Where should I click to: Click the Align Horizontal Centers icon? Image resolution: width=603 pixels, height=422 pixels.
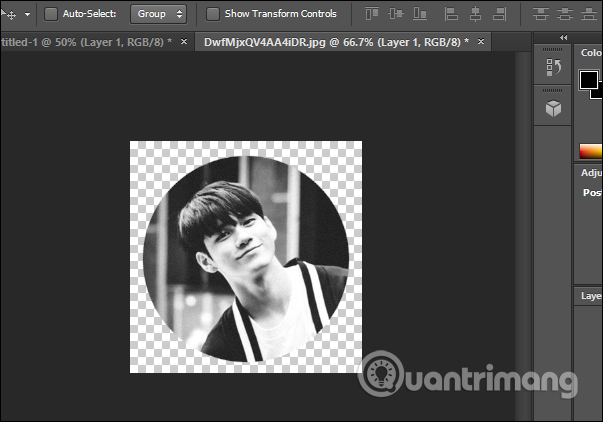[x=475, y=14]
